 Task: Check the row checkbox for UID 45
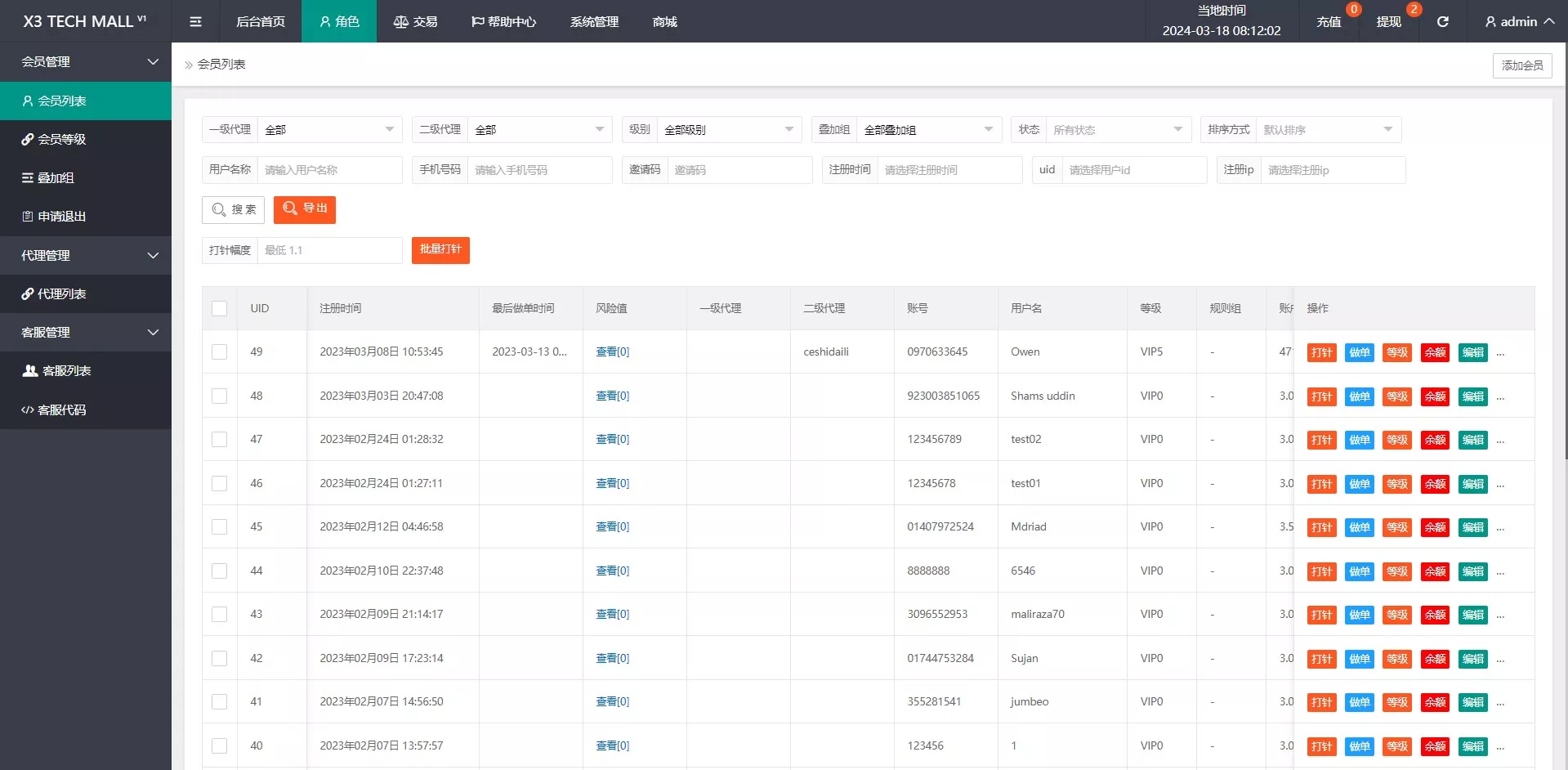219,527
